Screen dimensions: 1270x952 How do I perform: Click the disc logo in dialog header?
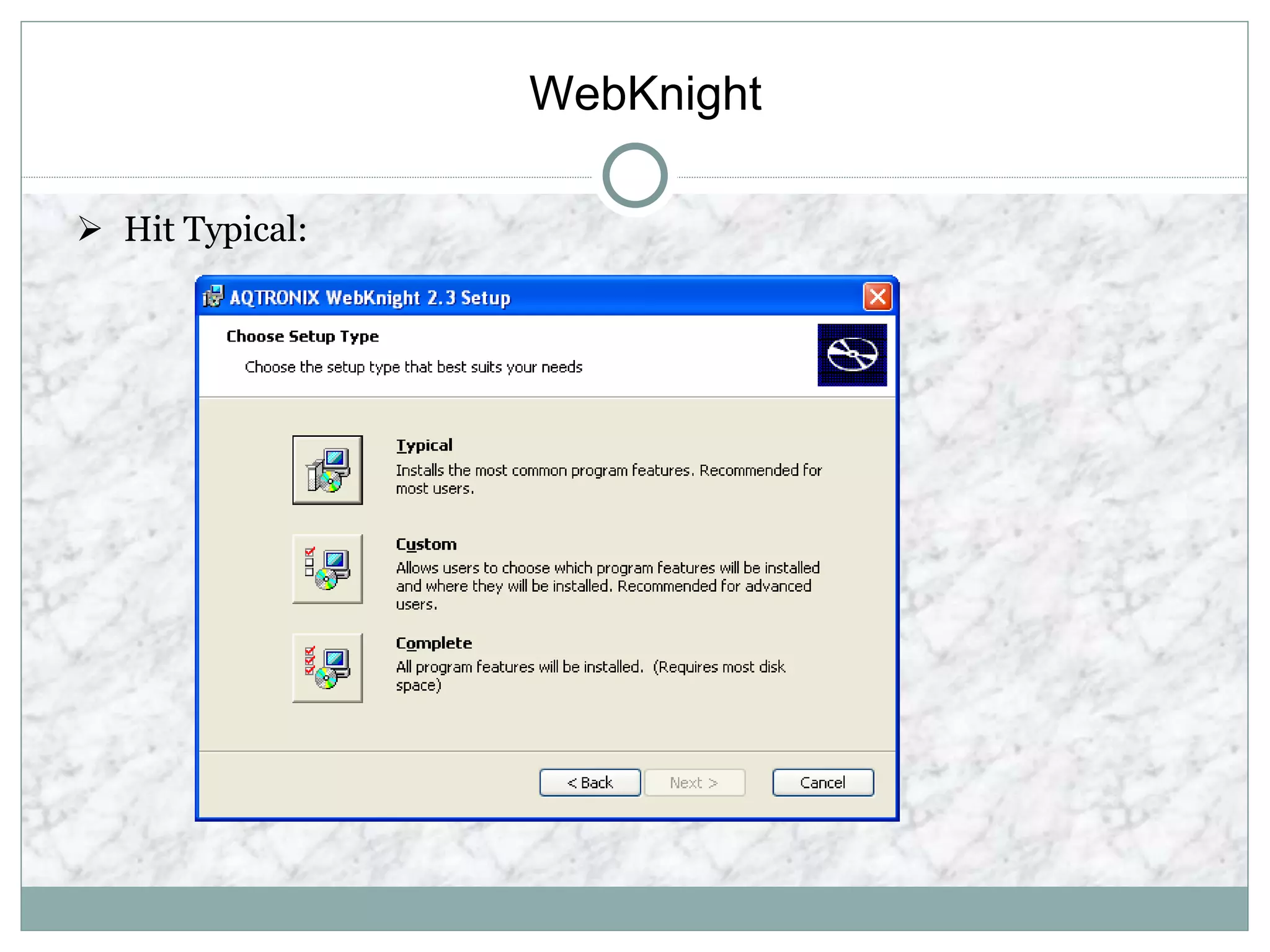(x=852, y=355)
